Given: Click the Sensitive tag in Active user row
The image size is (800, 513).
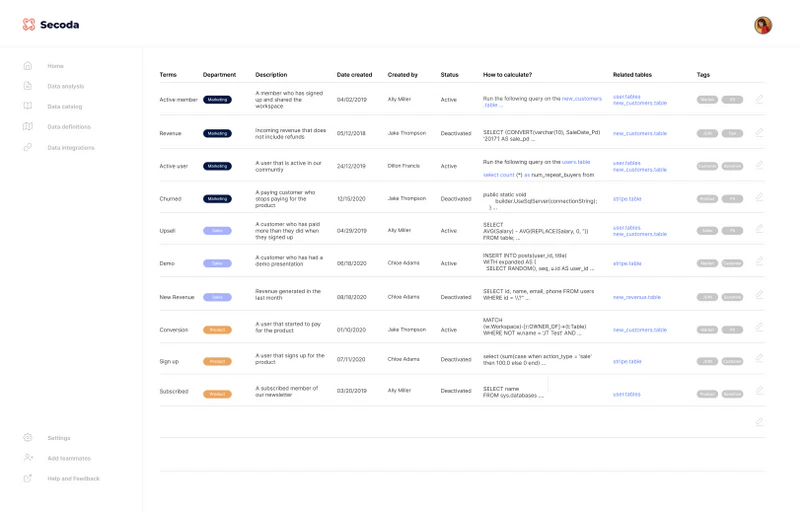Looking at the screenshot, I should 732,166.
